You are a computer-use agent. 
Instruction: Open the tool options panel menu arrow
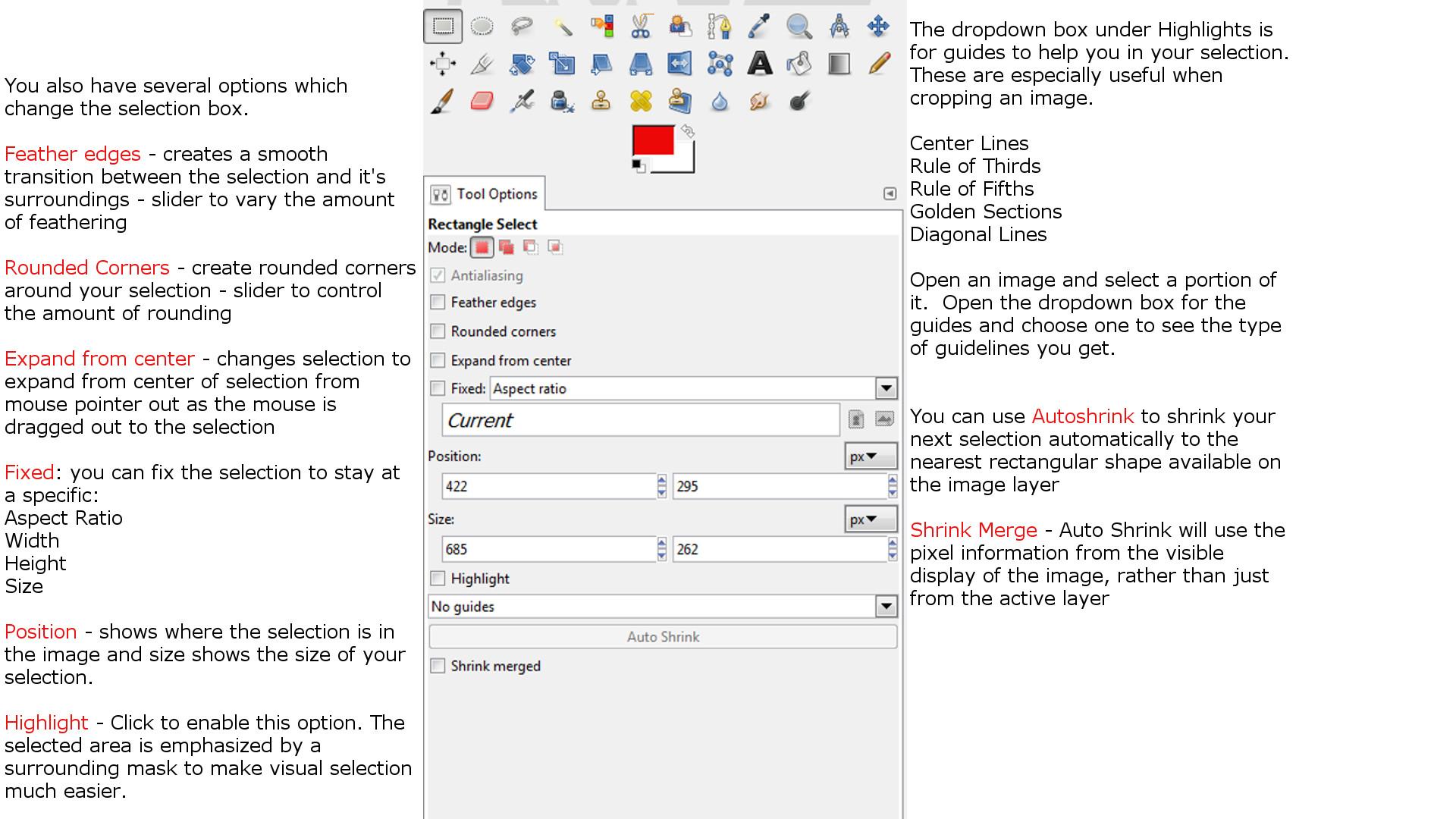click(890, 194)
